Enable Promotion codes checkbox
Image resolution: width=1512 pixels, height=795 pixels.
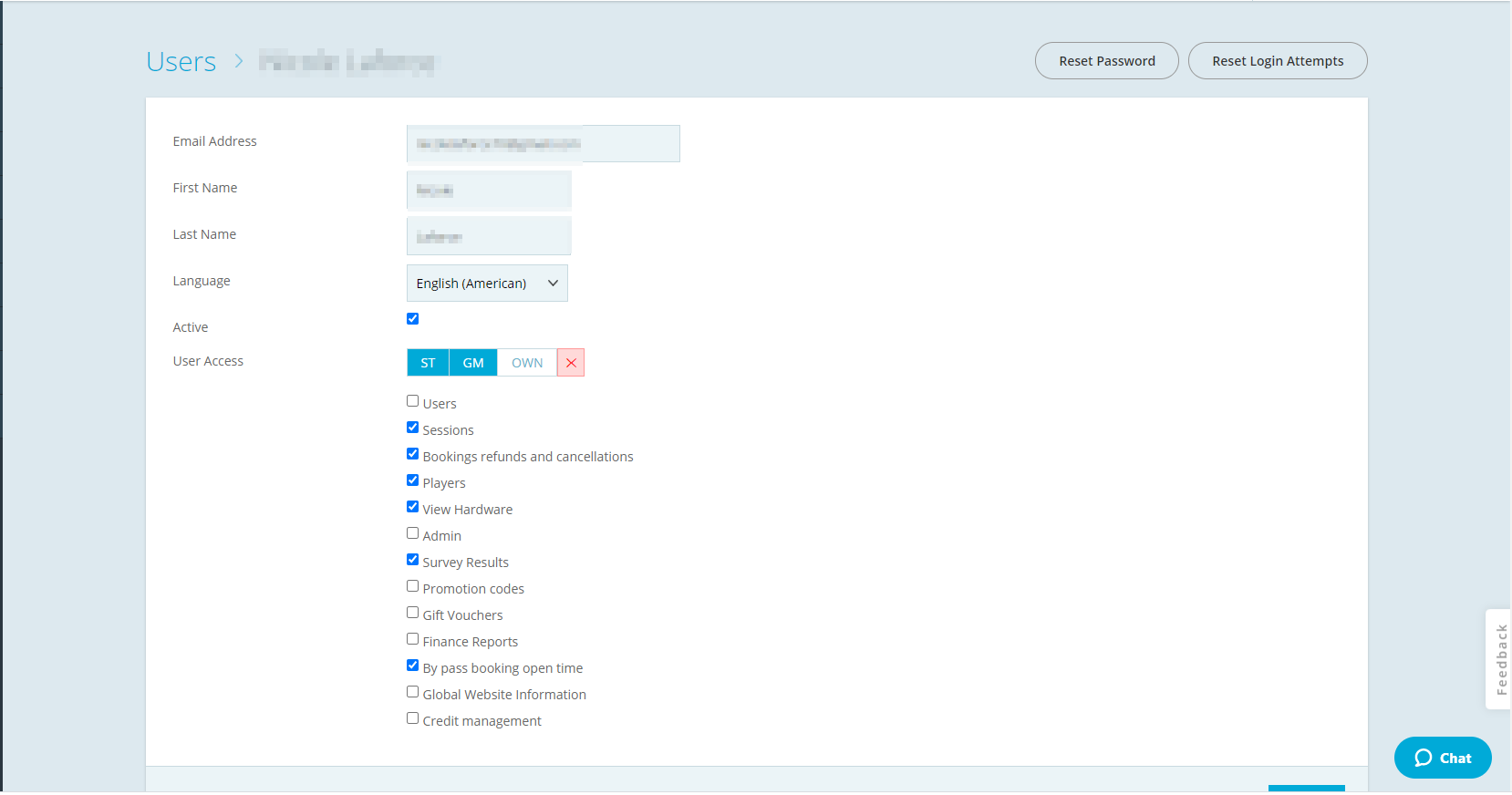[413, 586]
